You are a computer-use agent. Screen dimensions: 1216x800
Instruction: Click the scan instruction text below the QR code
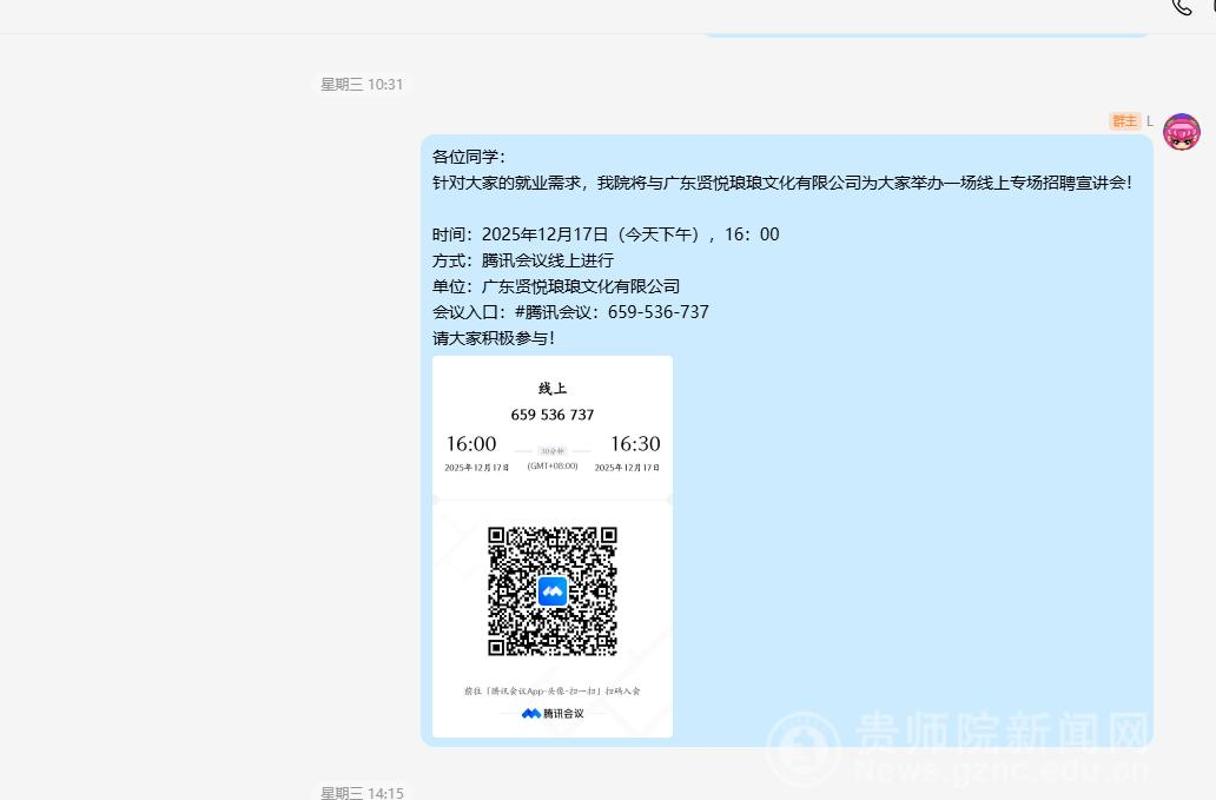[552, 690]
